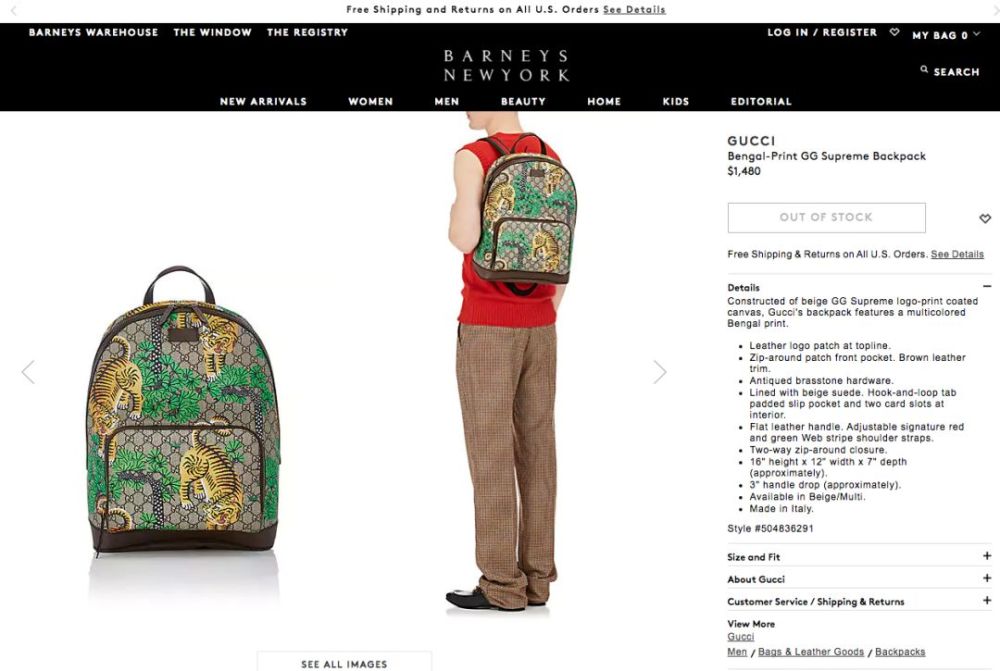Show the previous product image arrow

coord(28,372)
